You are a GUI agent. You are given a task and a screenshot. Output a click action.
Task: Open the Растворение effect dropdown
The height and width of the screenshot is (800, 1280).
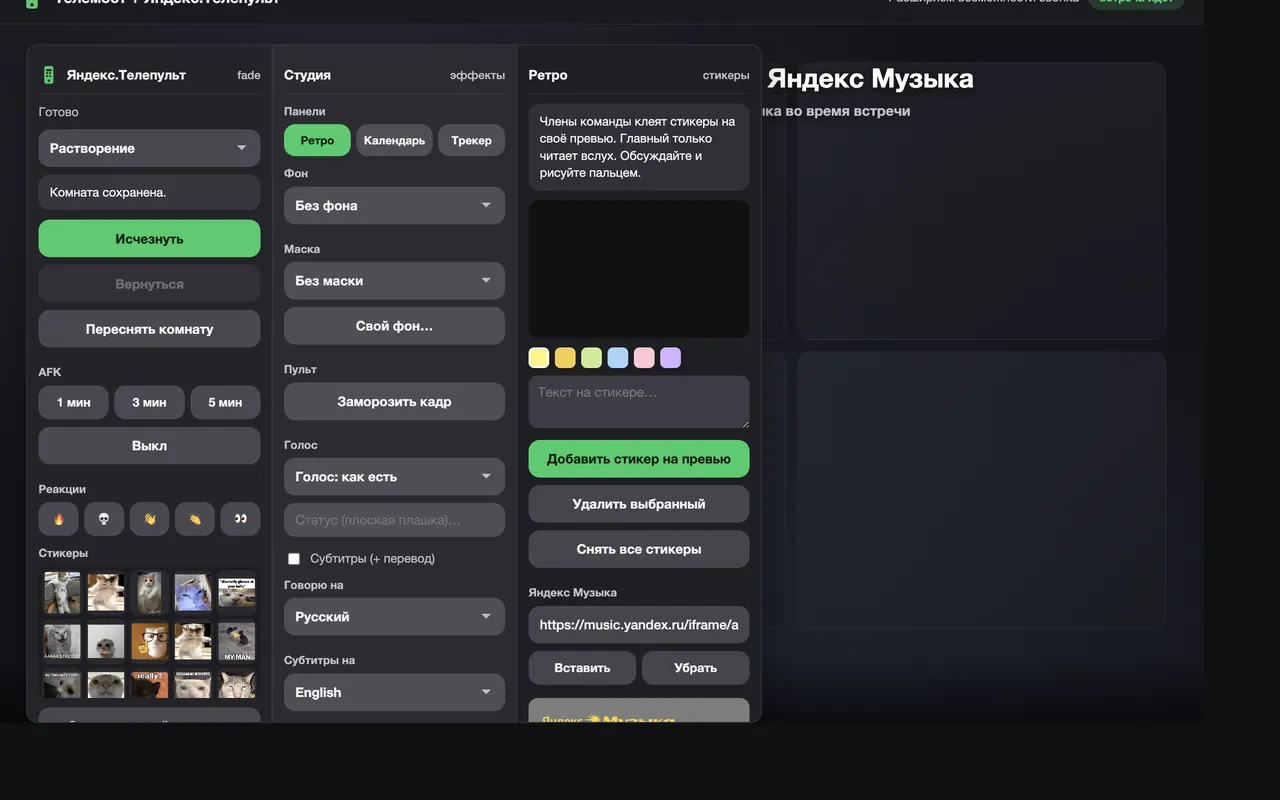point(149,148)
